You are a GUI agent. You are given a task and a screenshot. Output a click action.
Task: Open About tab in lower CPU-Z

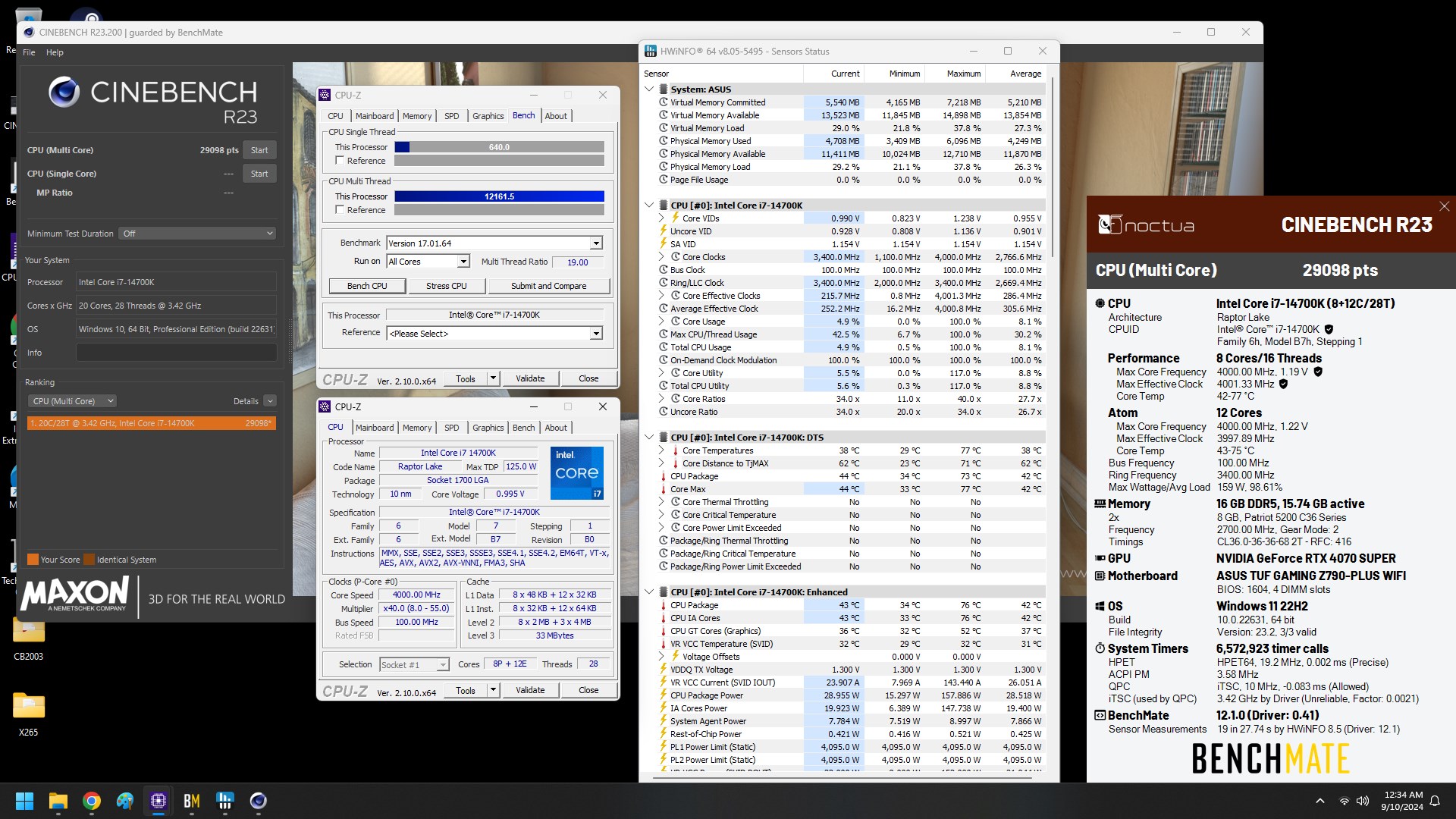point(556,428)
